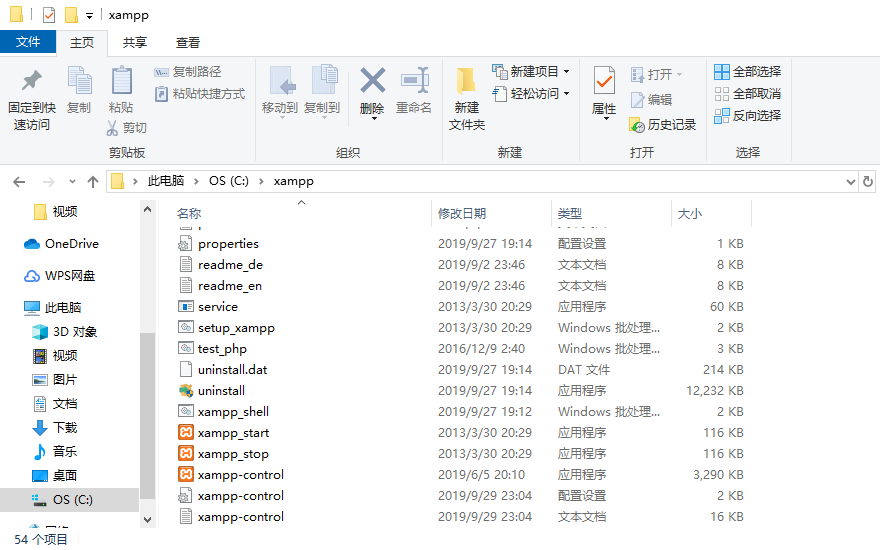Open 桌面 folder in sidebar
880x550 pixels.
coord(55,476)
